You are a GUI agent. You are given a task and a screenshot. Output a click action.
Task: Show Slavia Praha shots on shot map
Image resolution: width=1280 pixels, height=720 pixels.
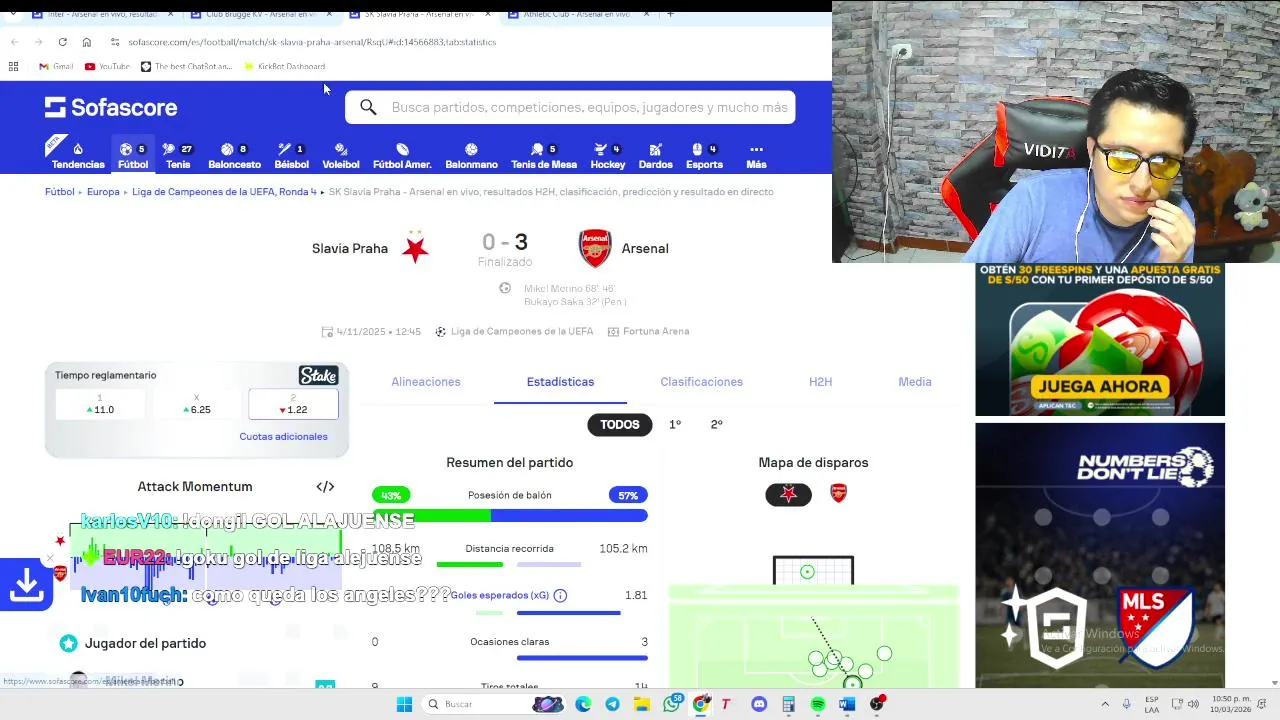coord(789,494)
